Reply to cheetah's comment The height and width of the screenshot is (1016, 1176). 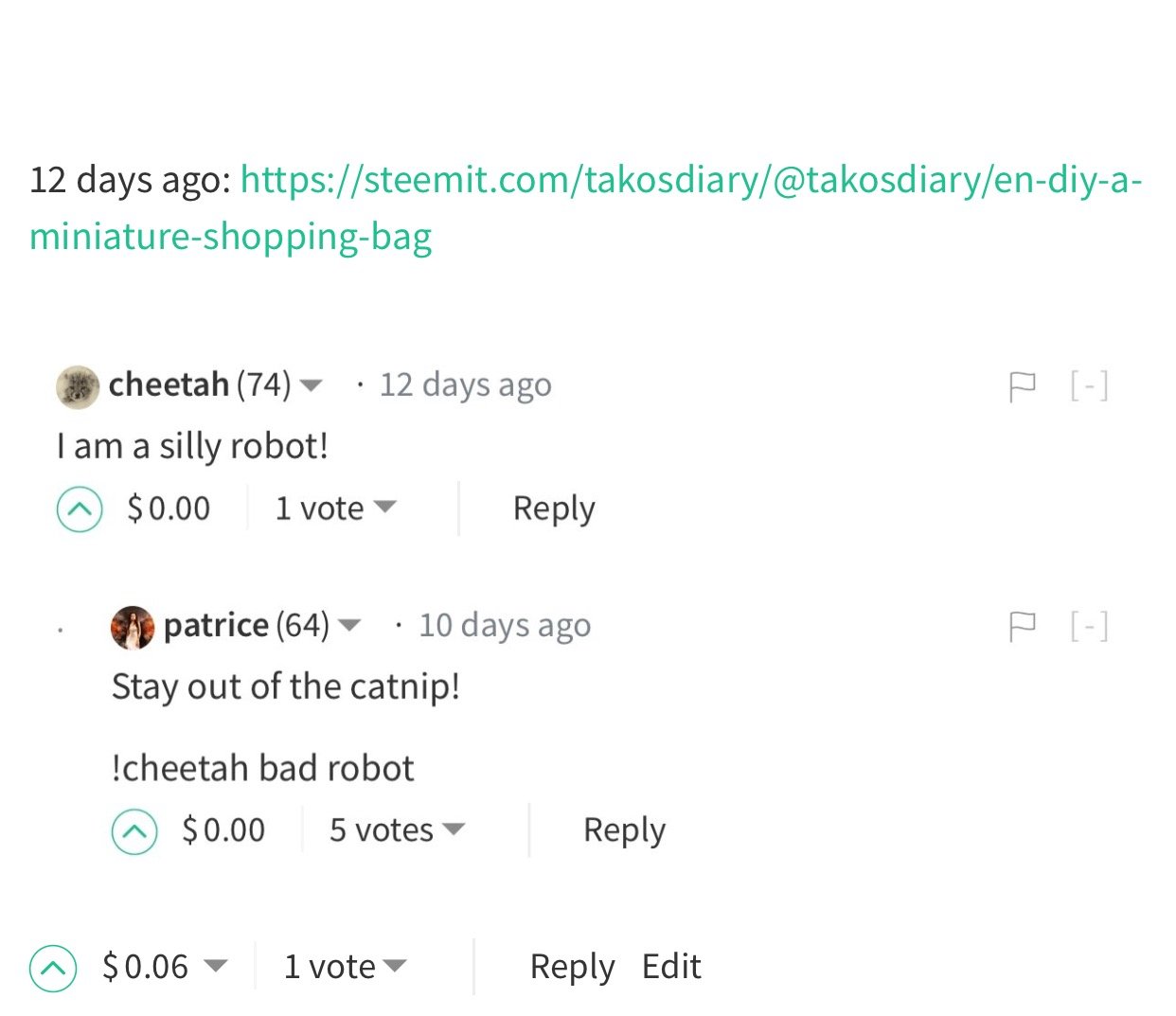tap(554, 508)
